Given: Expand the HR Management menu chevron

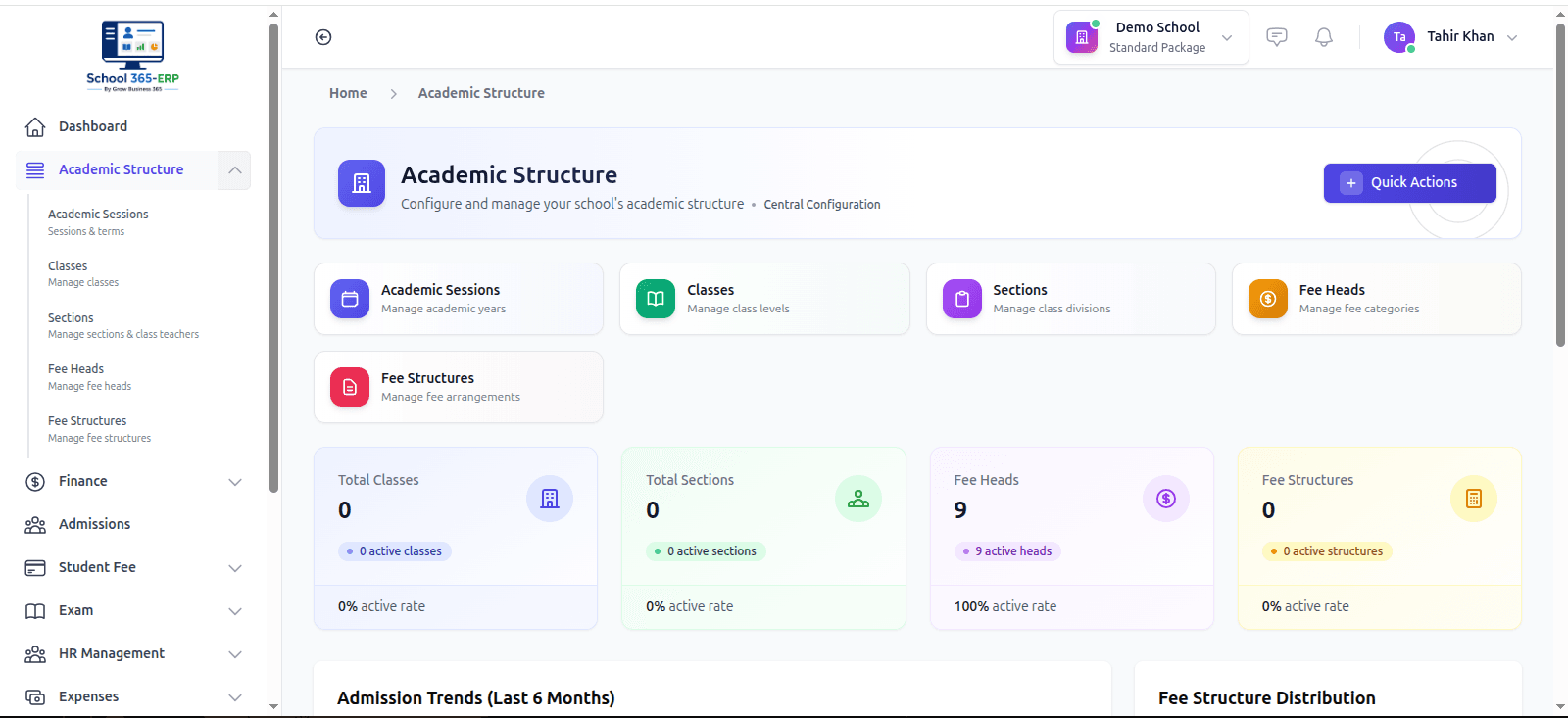Looking at the screenshot, I should 235,654.
